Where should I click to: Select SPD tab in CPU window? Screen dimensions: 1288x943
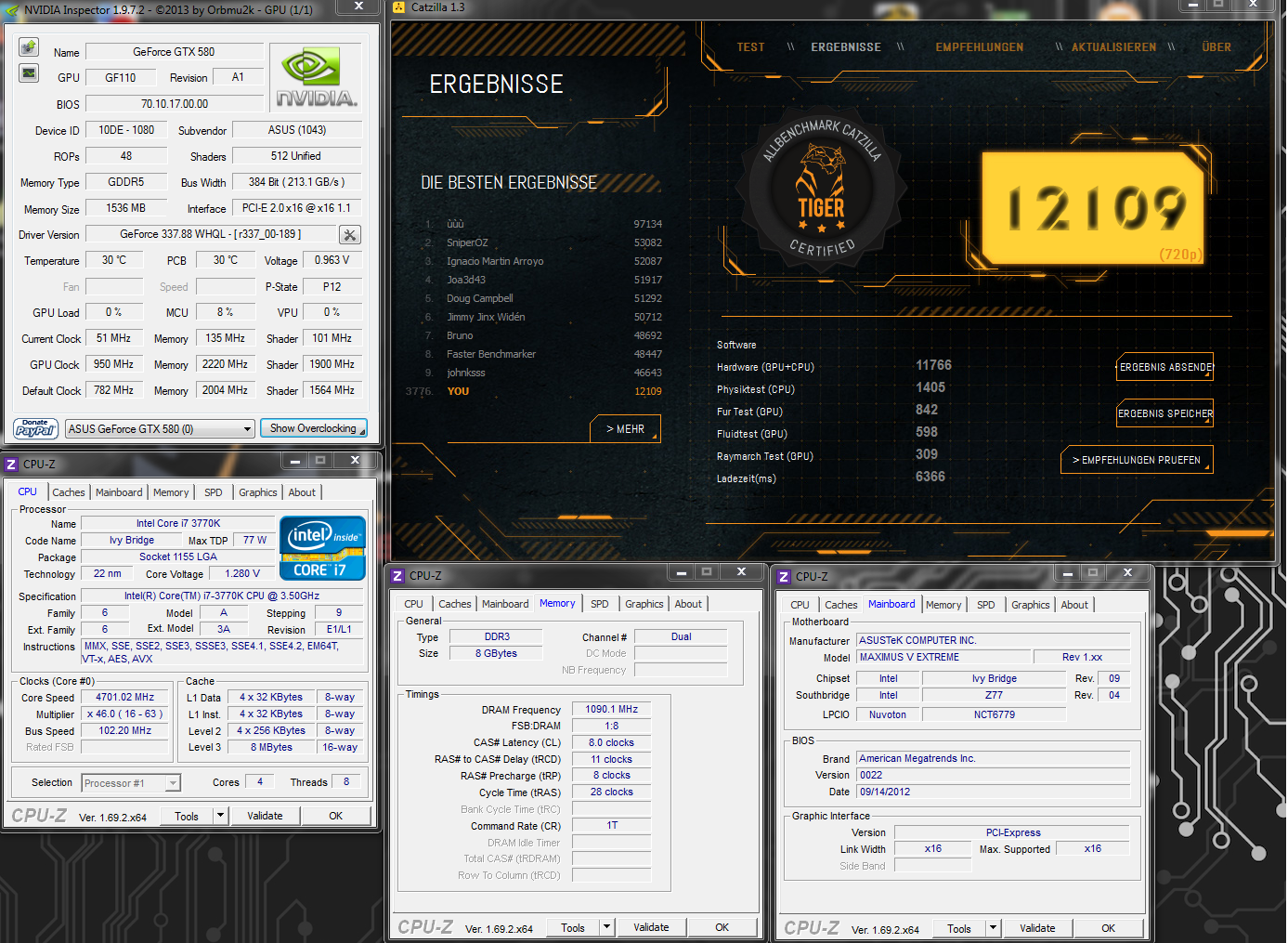(214, 492)
